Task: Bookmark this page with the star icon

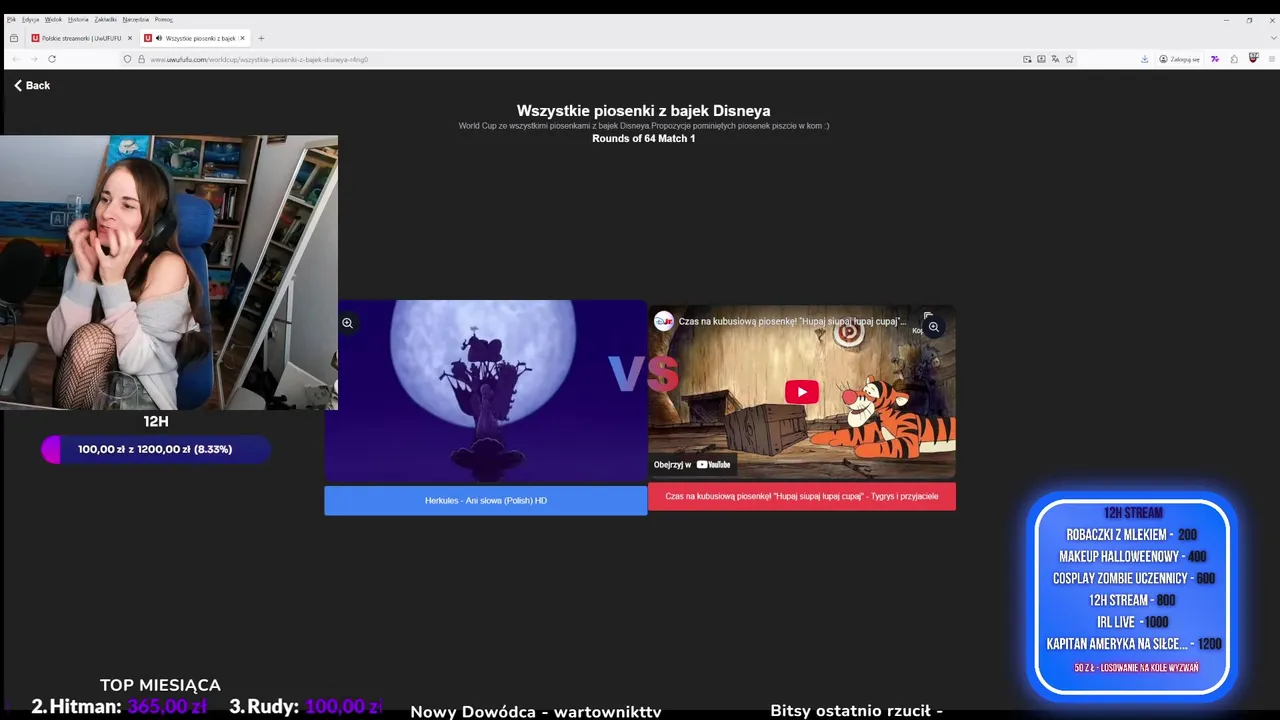Action: tap(1069, 59)
